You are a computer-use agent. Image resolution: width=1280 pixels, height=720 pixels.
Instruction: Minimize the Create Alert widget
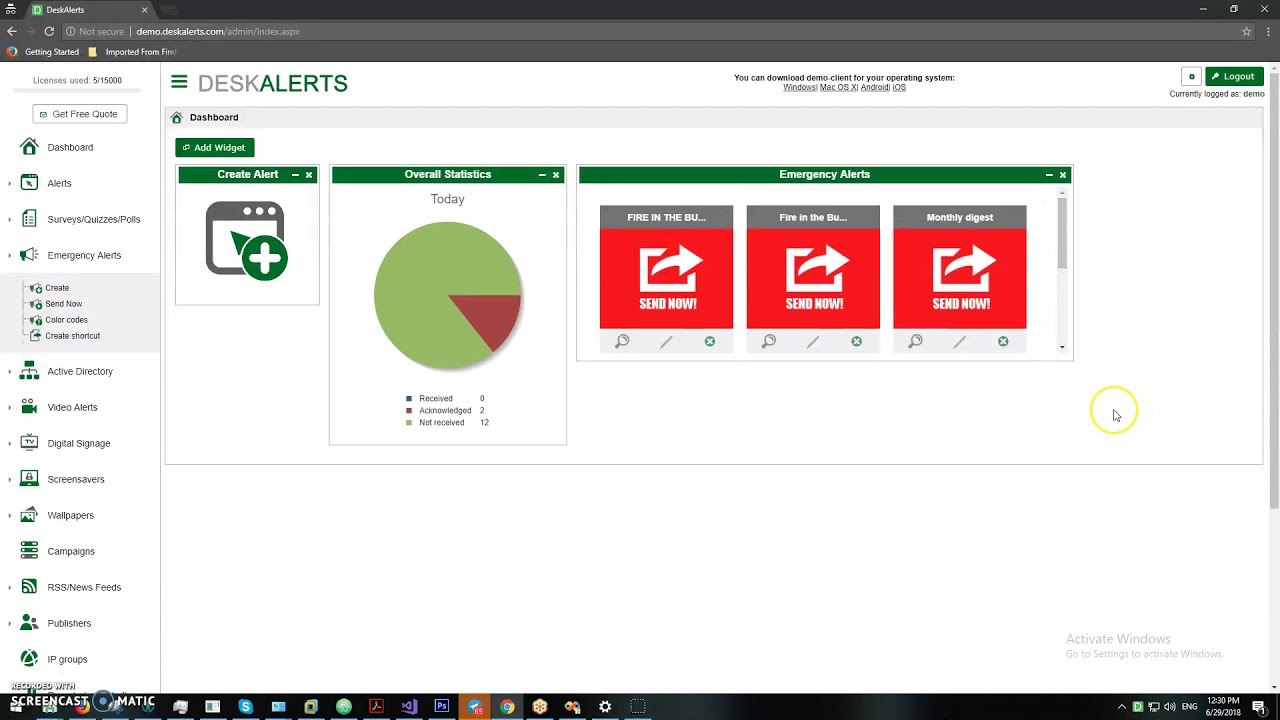(295, 175)
